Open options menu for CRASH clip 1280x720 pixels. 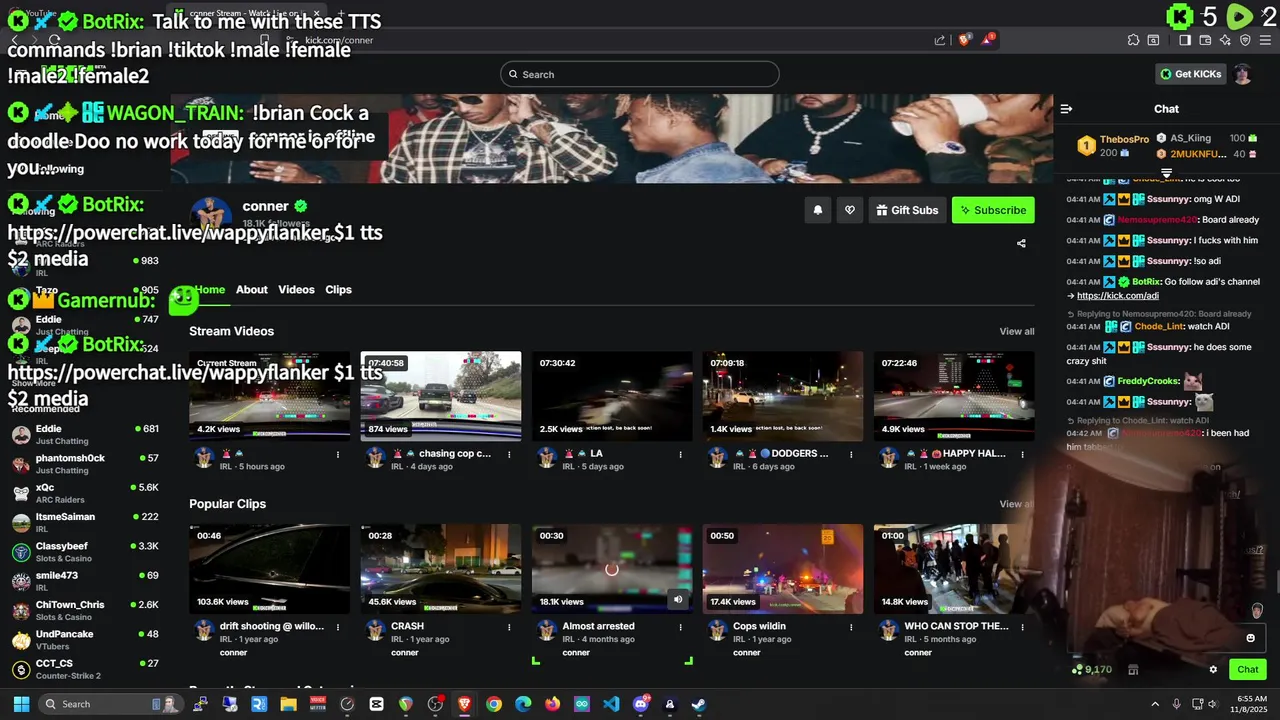[x=509, y=627]
